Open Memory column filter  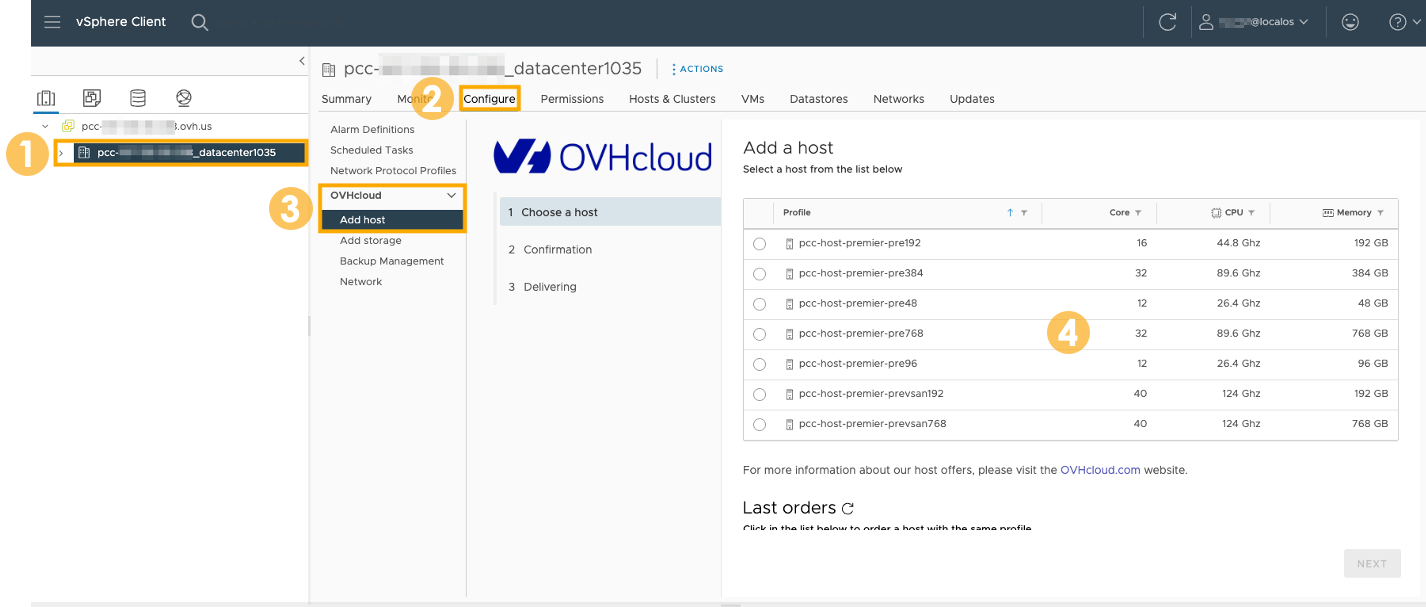[x=1381, y=213]
